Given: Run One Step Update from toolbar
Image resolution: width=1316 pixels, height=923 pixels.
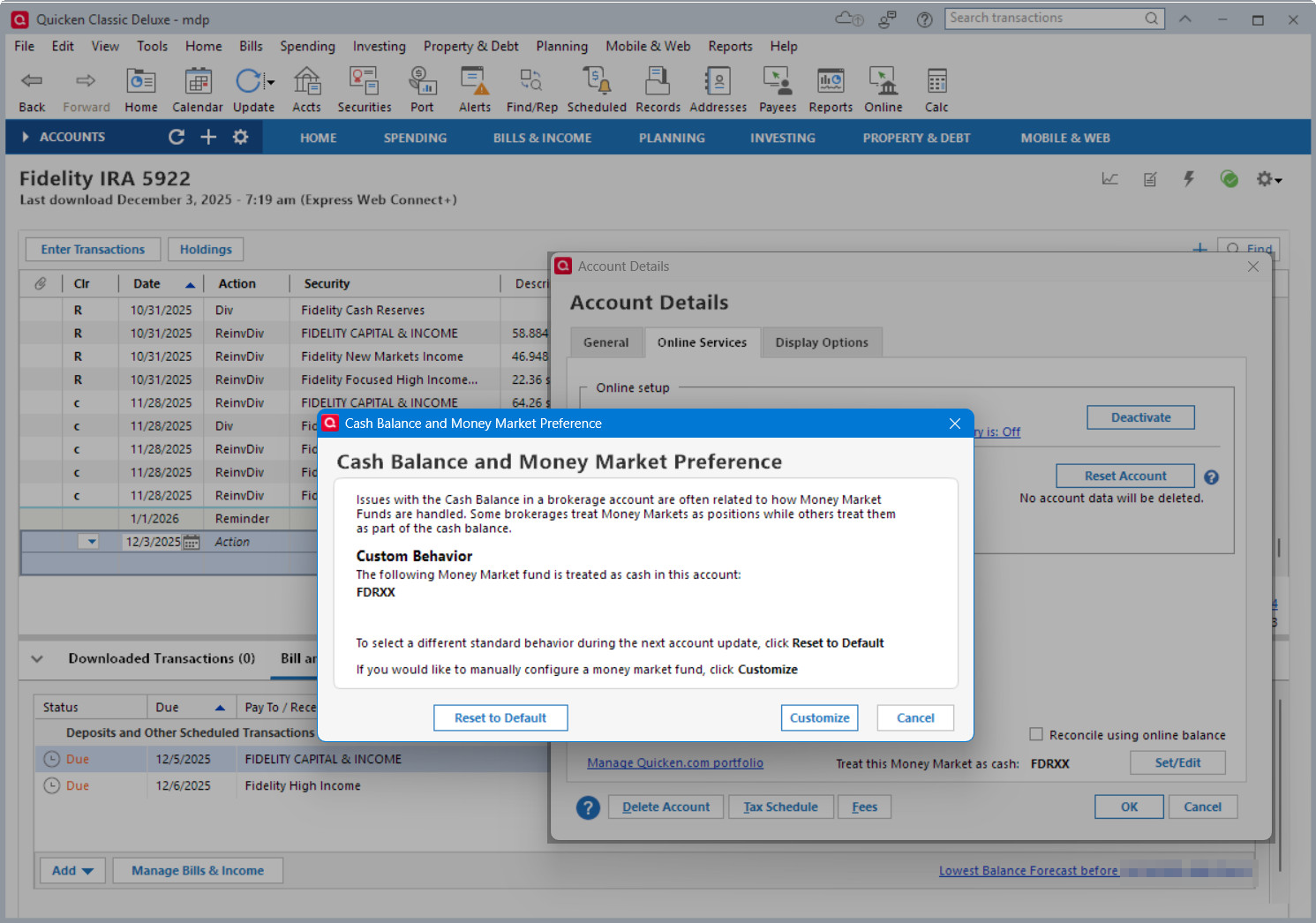Looking at the screenshot, I should click(248, 81).
